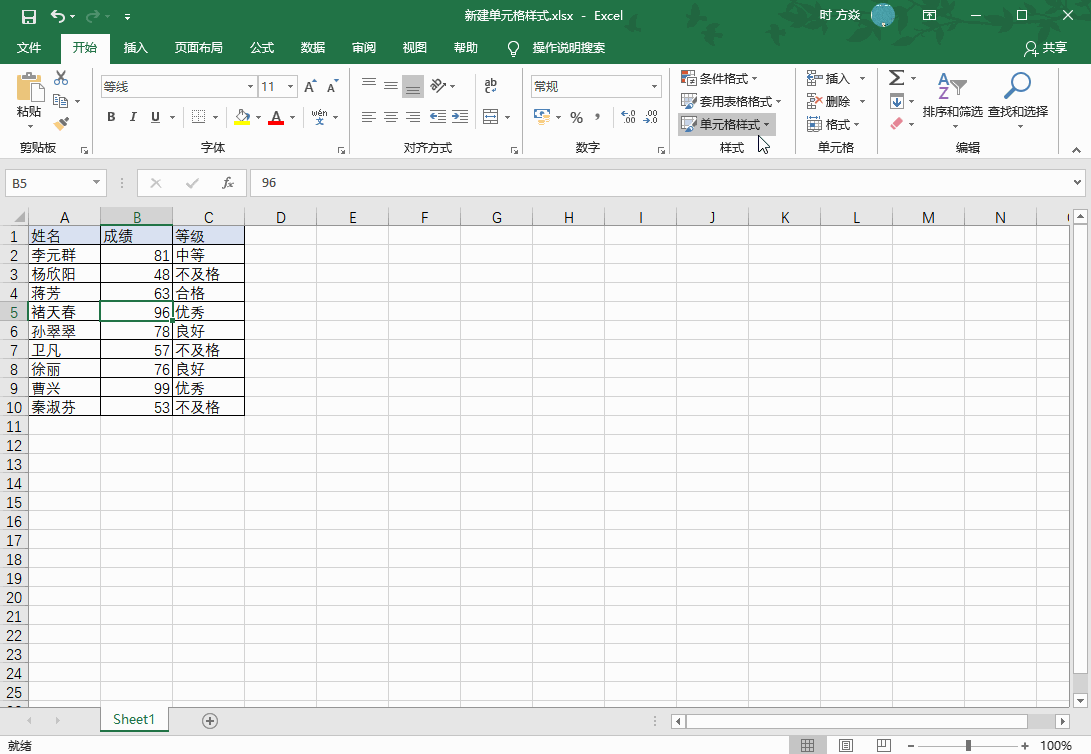
Task: Toggle align text right
Action: point(413,117)
